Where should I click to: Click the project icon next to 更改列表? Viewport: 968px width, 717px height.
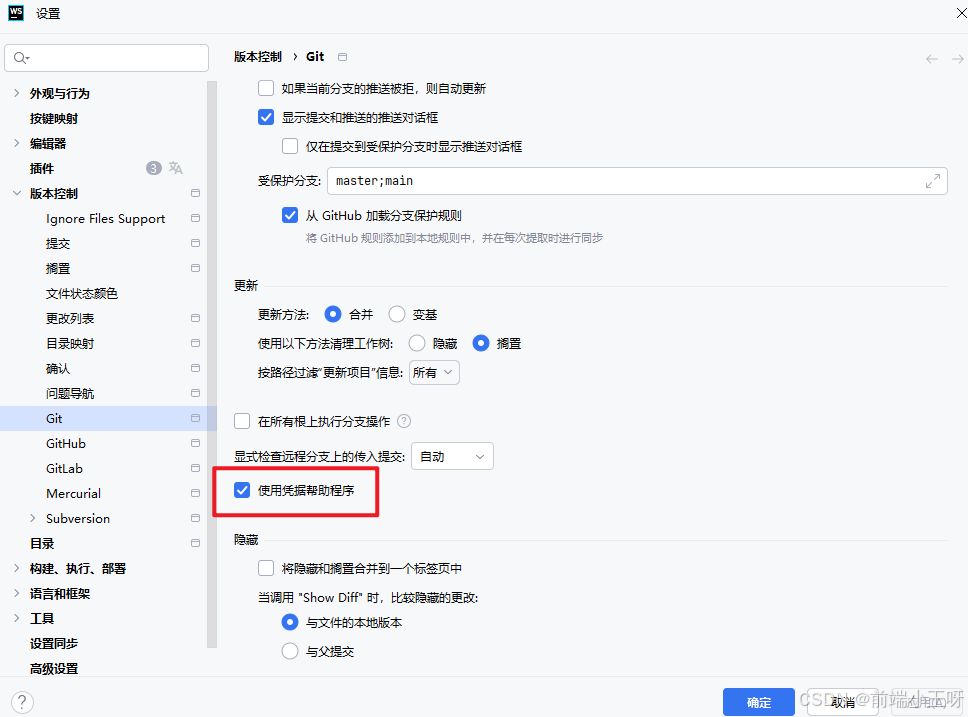coord(196,318)
